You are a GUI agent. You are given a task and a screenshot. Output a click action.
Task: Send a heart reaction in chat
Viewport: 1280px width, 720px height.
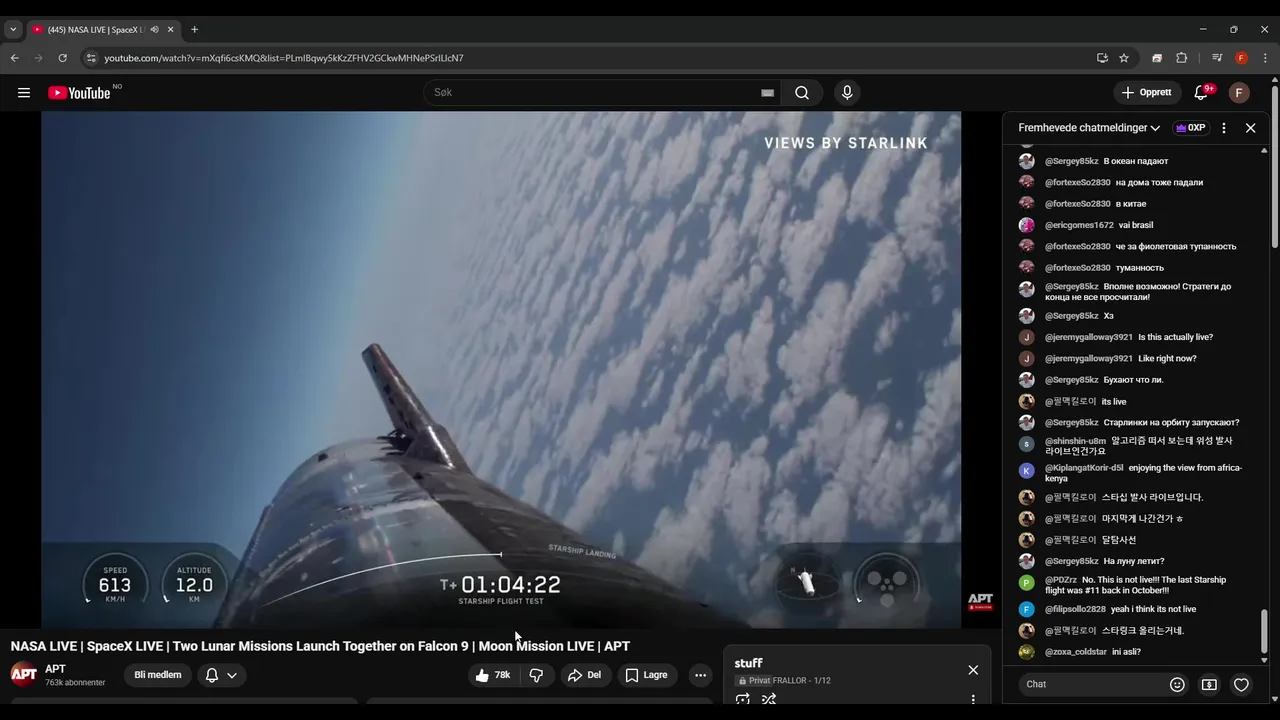[1241, 685]
